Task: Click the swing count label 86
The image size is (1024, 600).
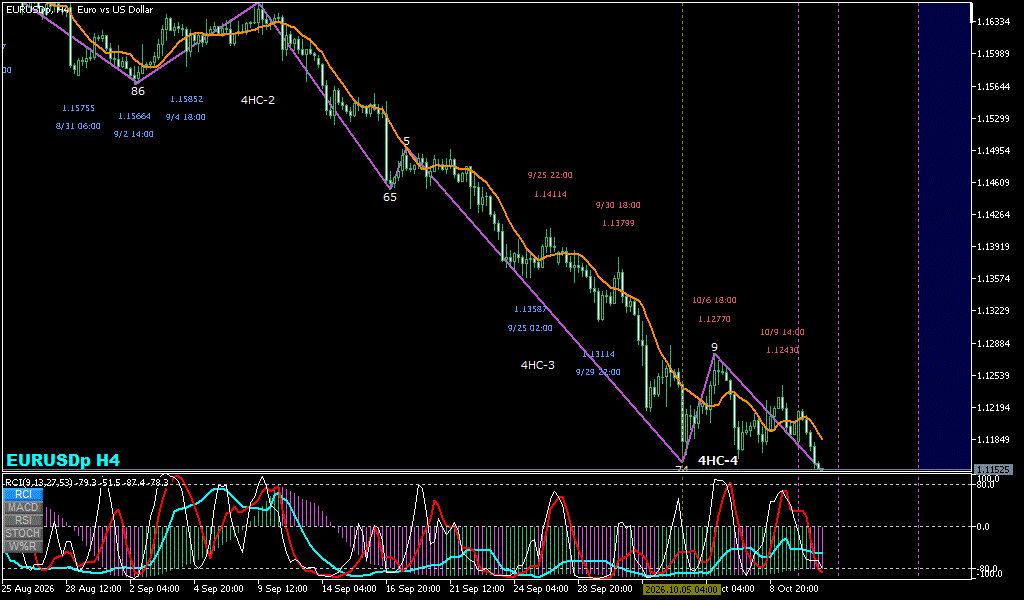Action: [138, 91]
